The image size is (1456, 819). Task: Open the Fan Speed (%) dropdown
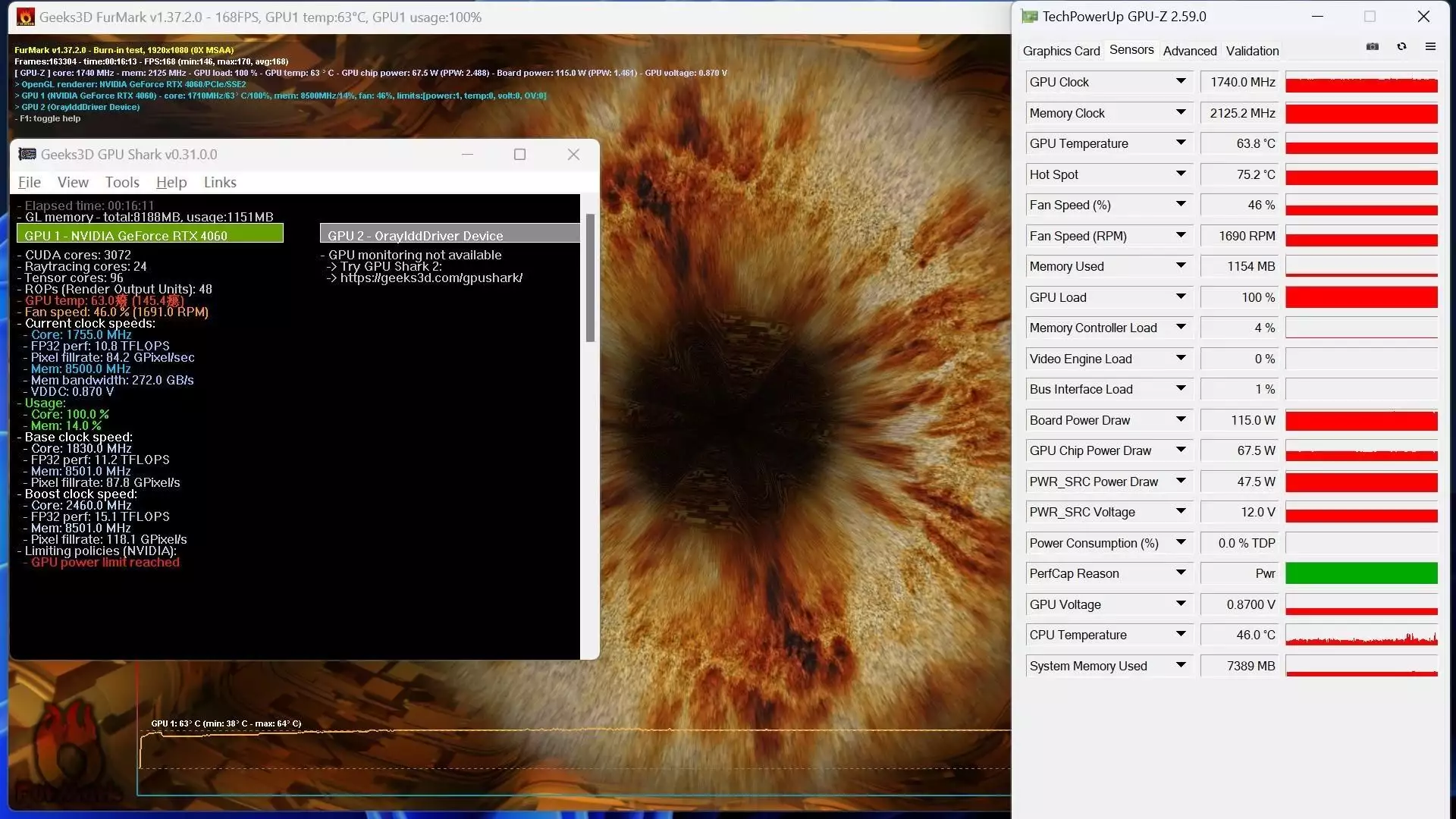pos(1181,204)
